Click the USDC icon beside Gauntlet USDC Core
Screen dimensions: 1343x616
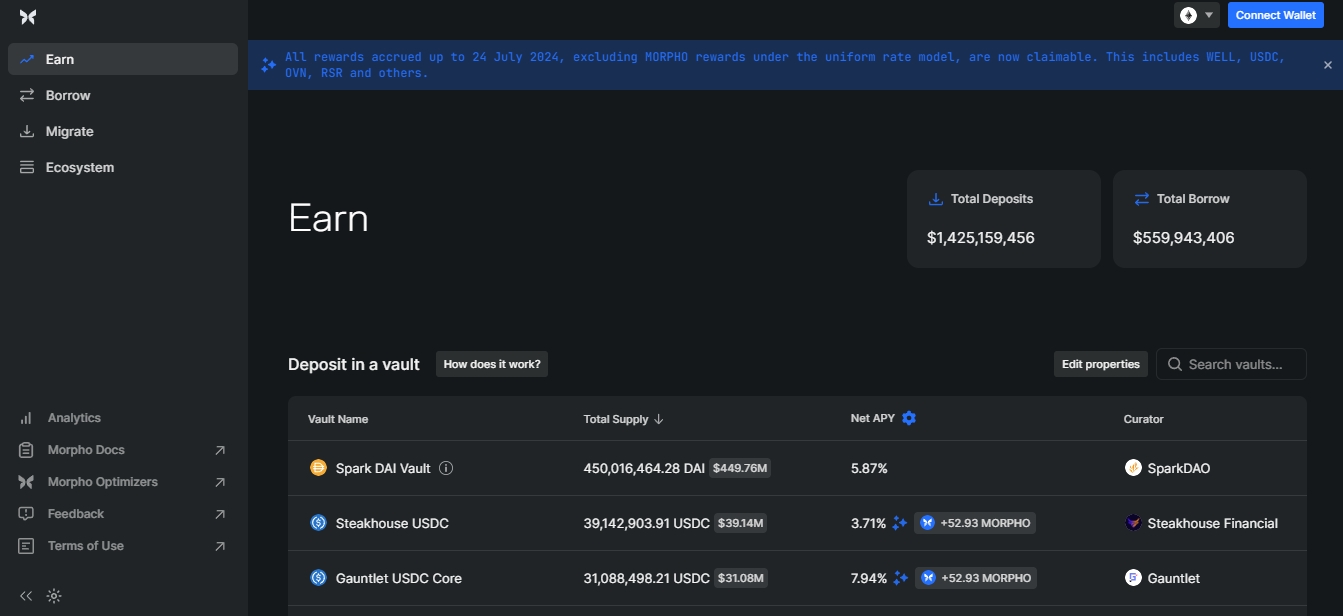[x=319, y=577]
